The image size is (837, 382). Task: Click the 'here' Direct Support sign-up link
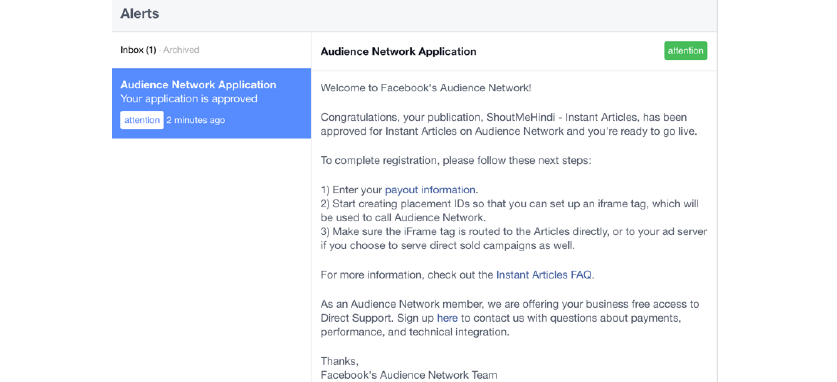(x=447, y=319)
